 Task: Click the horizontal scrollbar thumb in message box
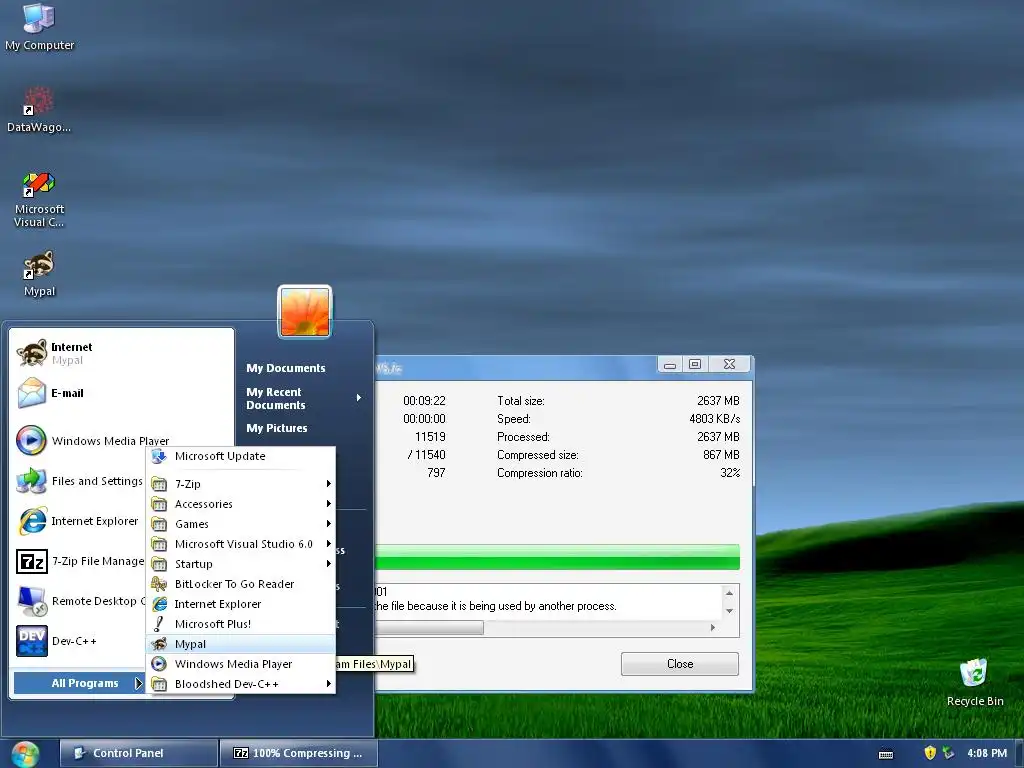[429, 628]
